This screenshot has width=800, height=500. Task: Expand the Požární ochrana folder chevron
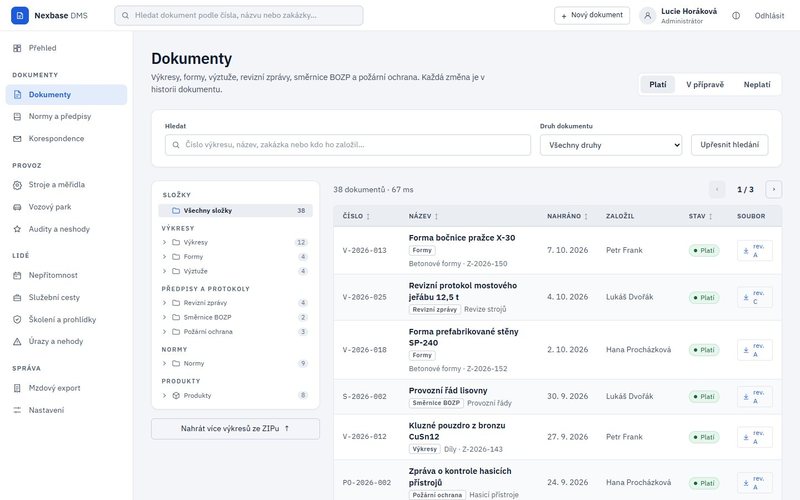164,332
